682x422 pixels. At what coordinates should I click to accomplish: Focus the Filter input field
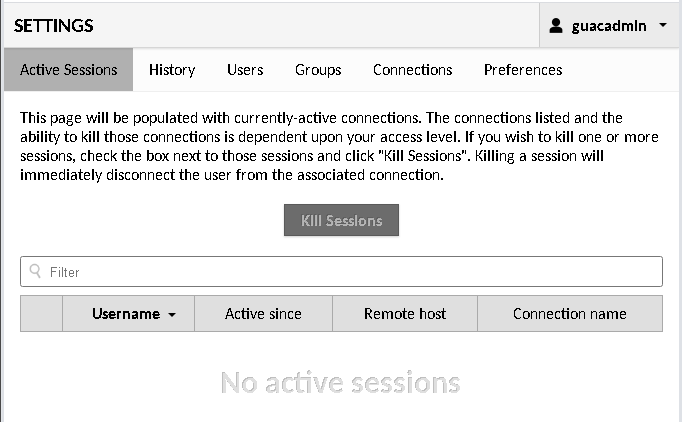click(x=341, y=271)
